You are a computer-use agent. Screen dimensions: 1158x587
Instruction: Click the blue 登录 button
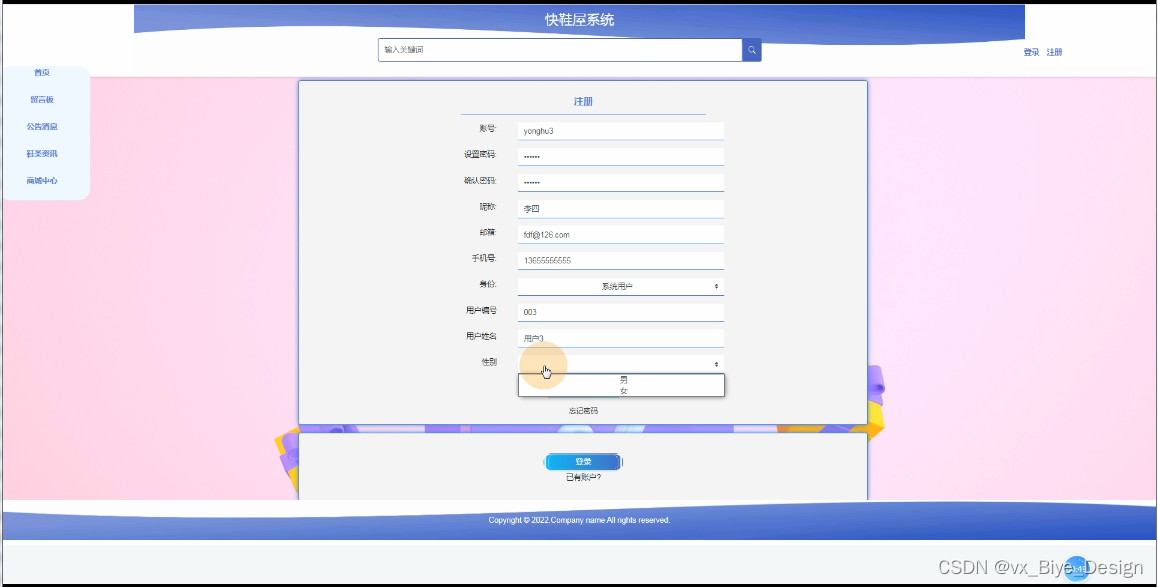coord(583,461)
